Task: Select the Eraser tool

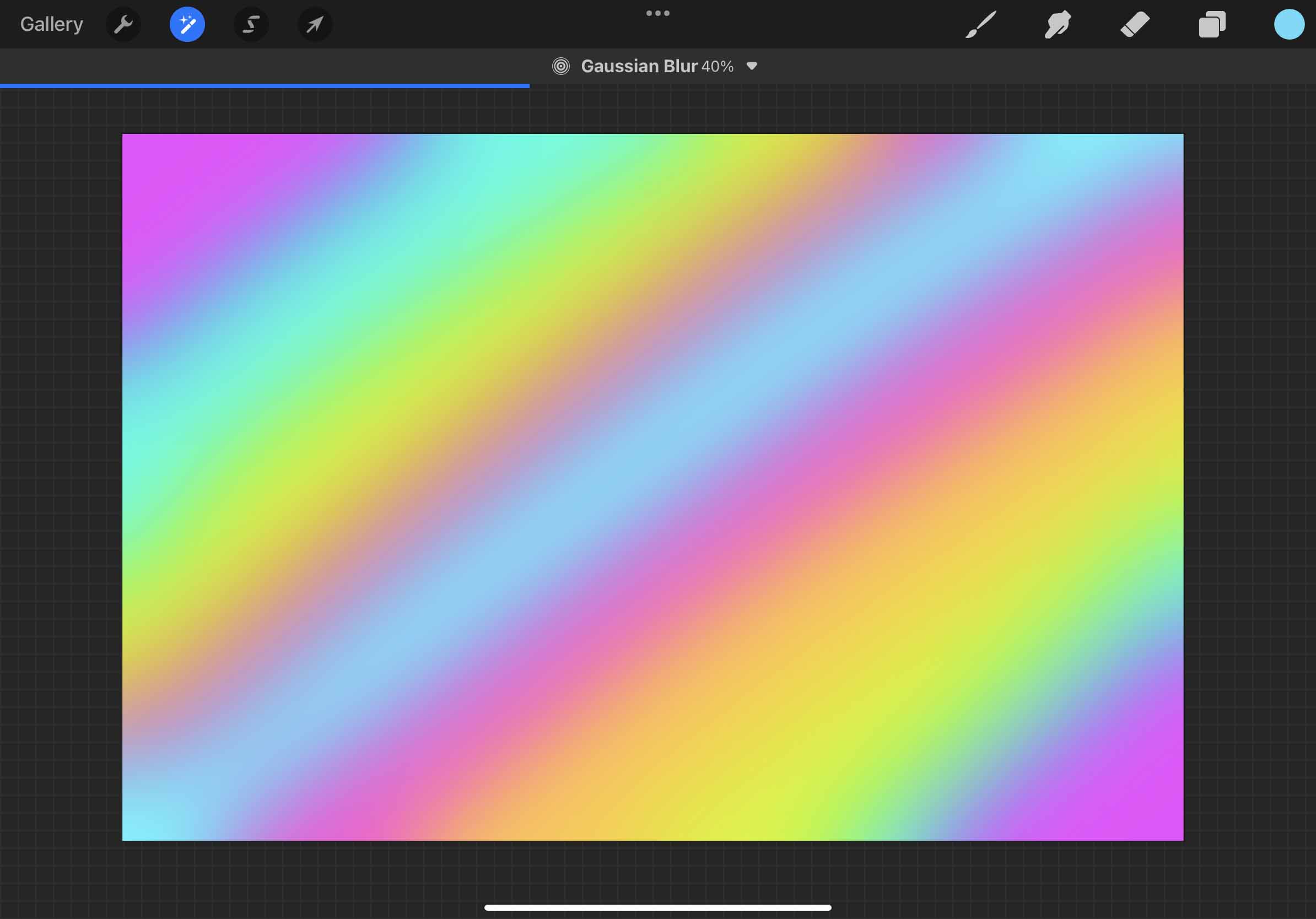Action: pyautogui.click(x=1135, y=24)
